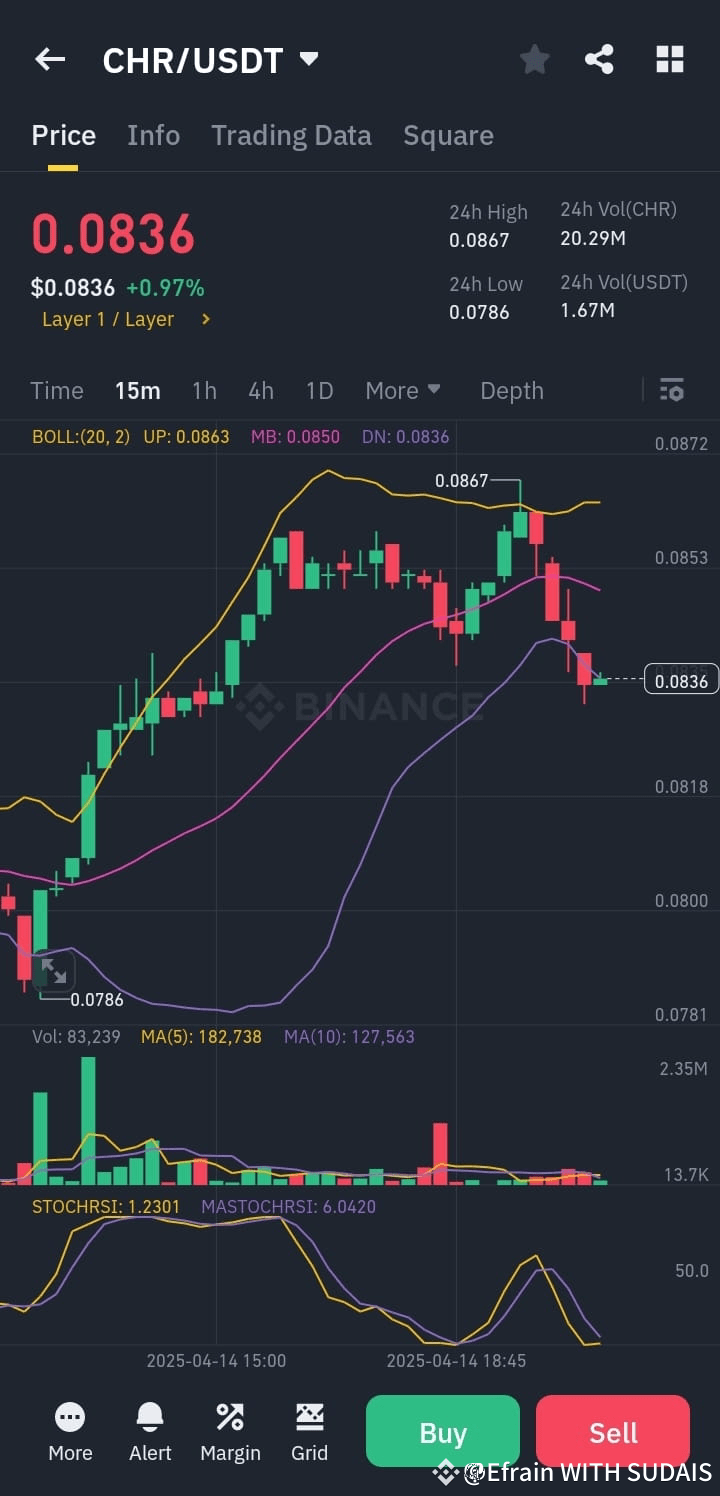Switch candle interval to 1h
720x1496 pixels.
point(204,390)
